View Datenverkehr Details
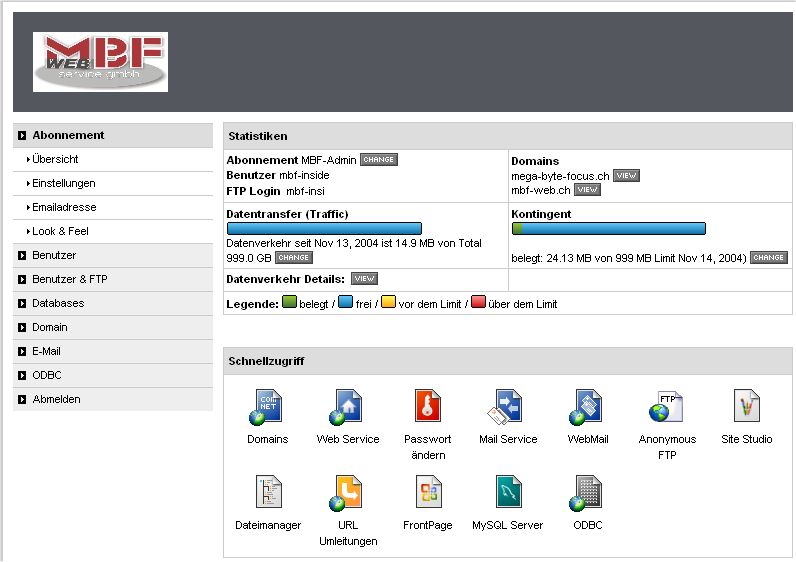The image size is (796, 562). coord(364,279)
